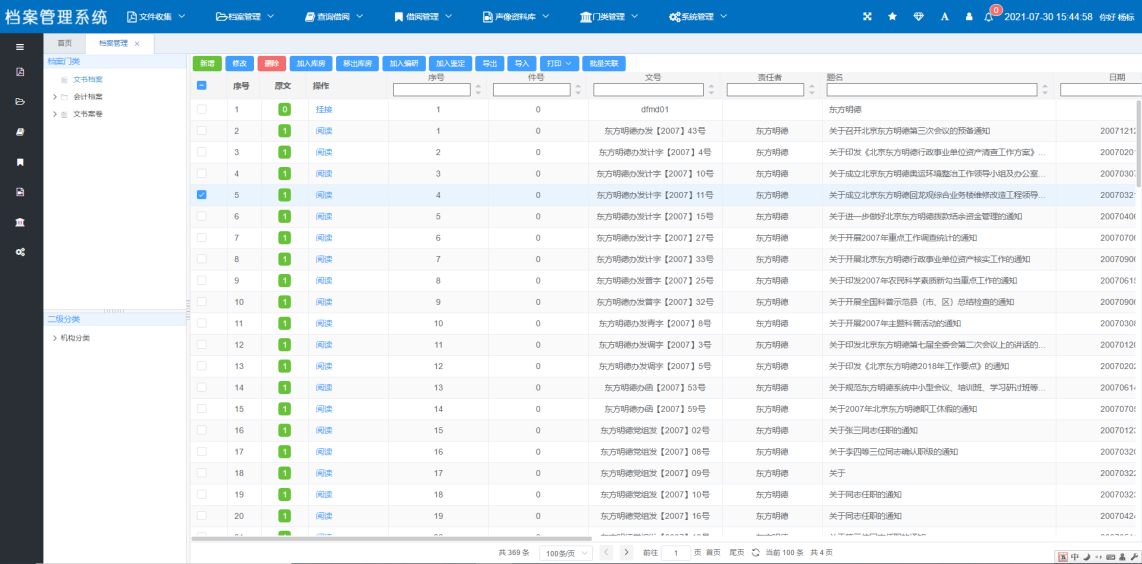The image size is (1142, 564).
Task: Open the notification bell icon
Action: coord(989,17)
